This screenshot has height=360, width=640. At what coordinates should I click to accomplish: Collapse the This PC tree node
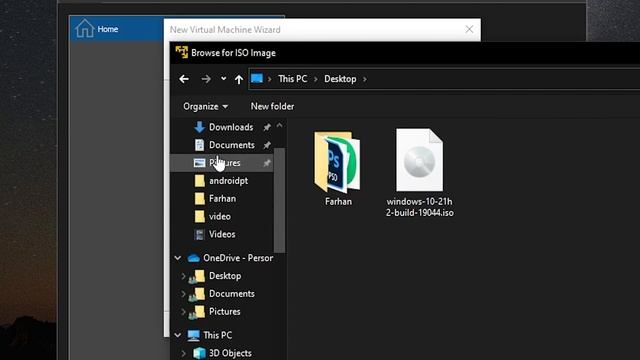coord(178,335)
